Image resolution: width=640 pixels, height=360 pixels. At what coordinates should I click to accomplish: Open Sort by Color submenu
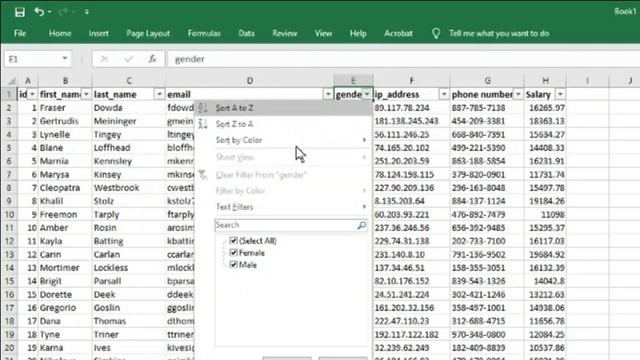click(x=284, y=140)
